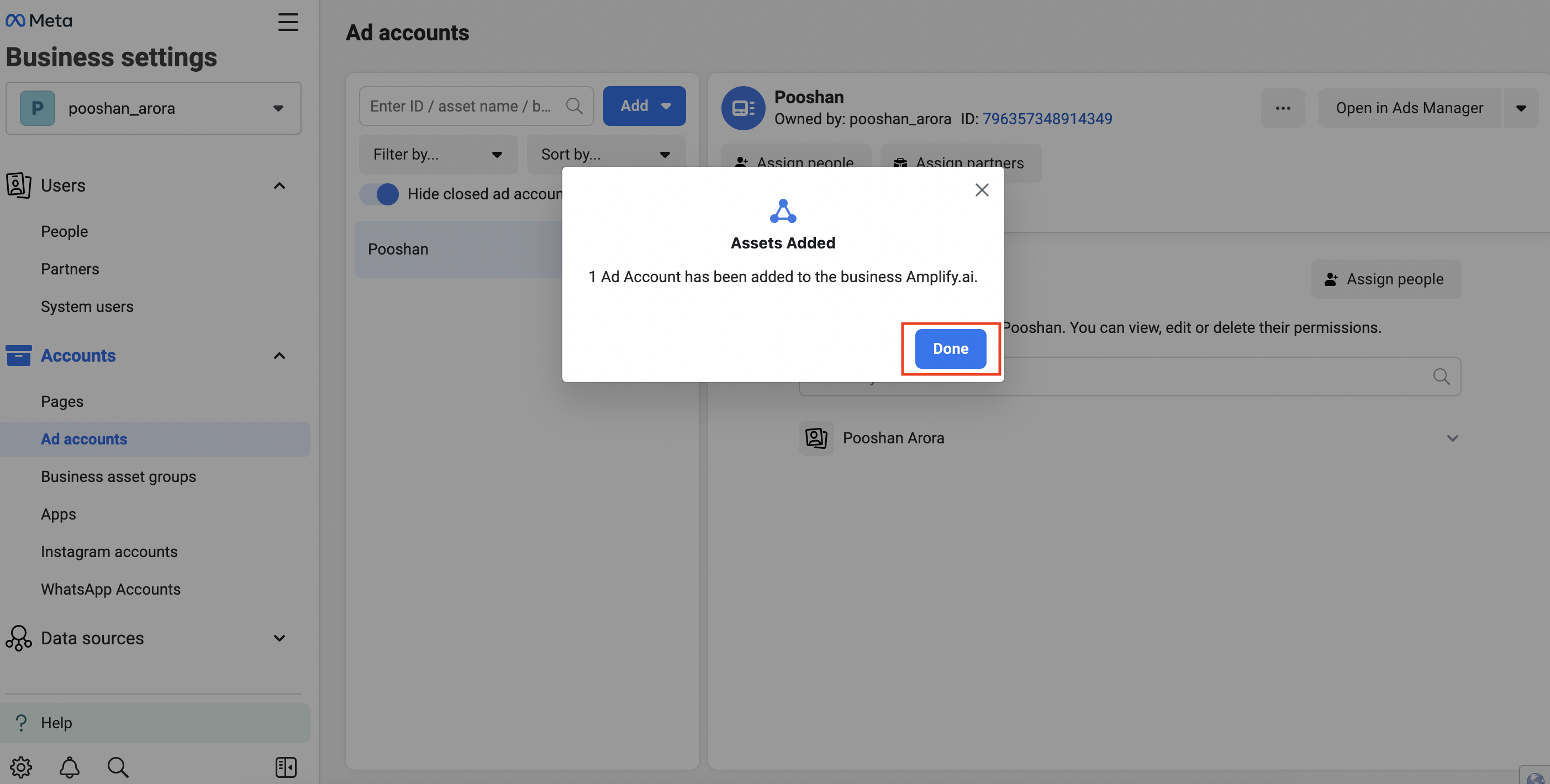Click the Pooshan Arora name

pos(894,438)
